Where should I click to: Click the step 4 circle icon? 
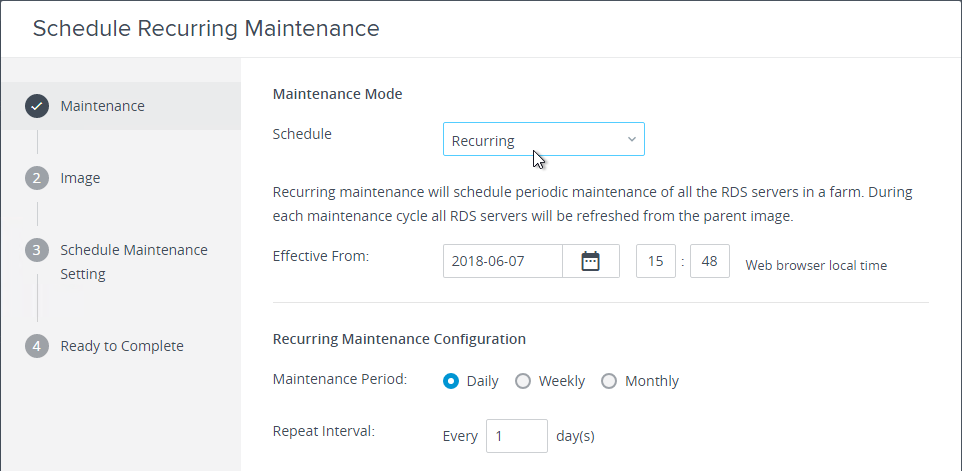37,346
